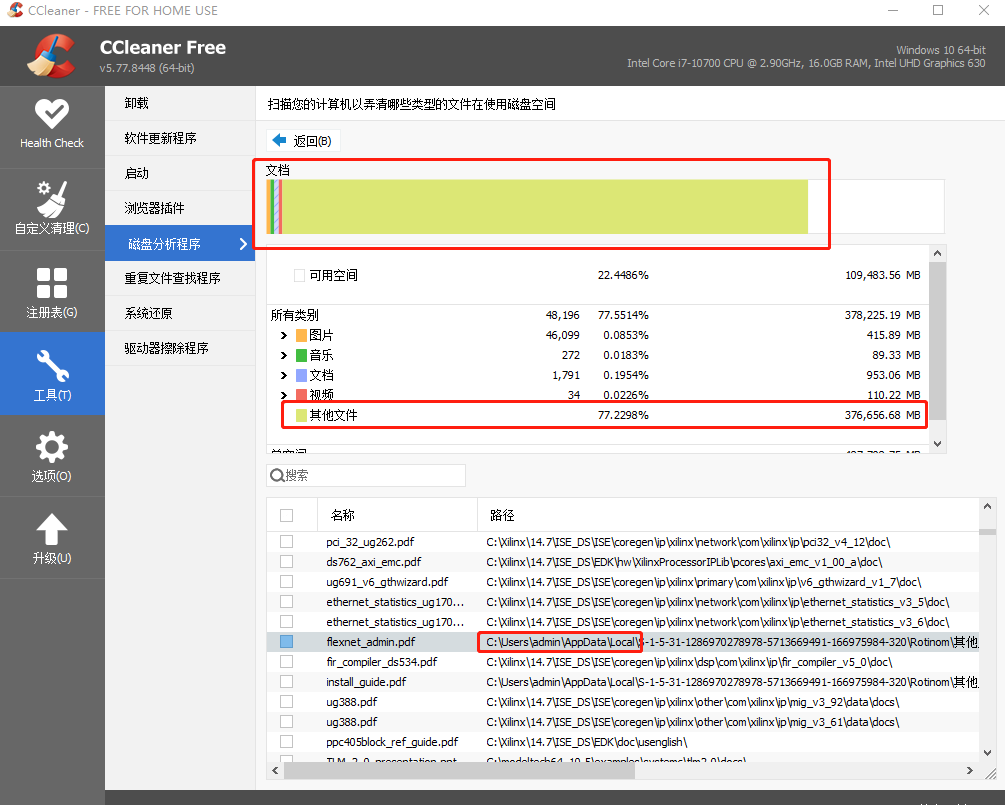Click the 77.5514% all categories percentage

(x=623, y=315)
